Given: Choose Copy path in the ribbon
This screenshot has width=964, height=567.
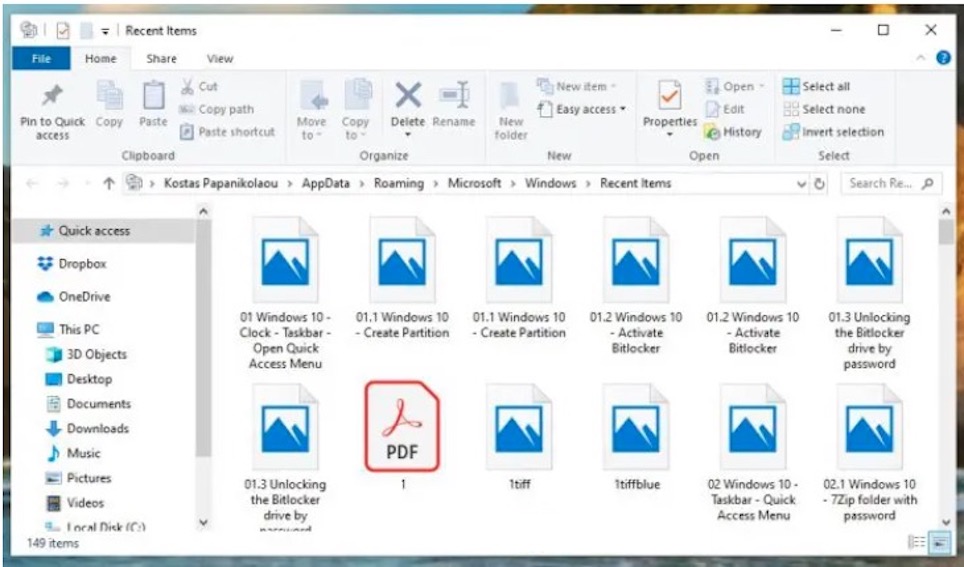Looking at the screenshot, I should 216,109.
